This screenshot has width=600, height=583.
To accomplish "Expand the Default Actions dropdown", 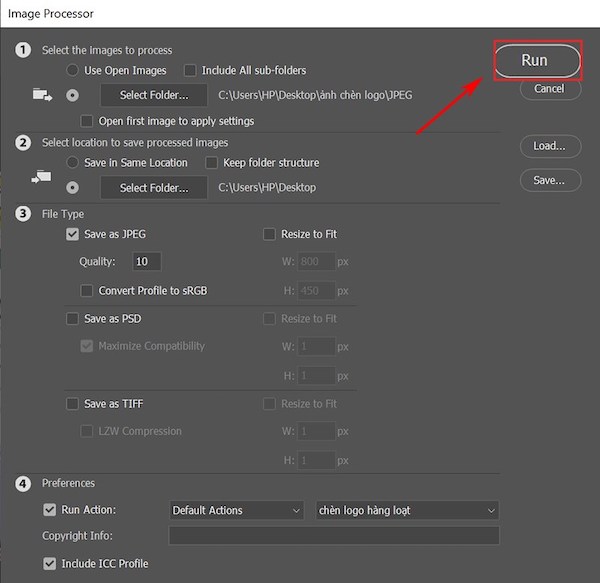I will pyautogui.click(x=237, y=510).
